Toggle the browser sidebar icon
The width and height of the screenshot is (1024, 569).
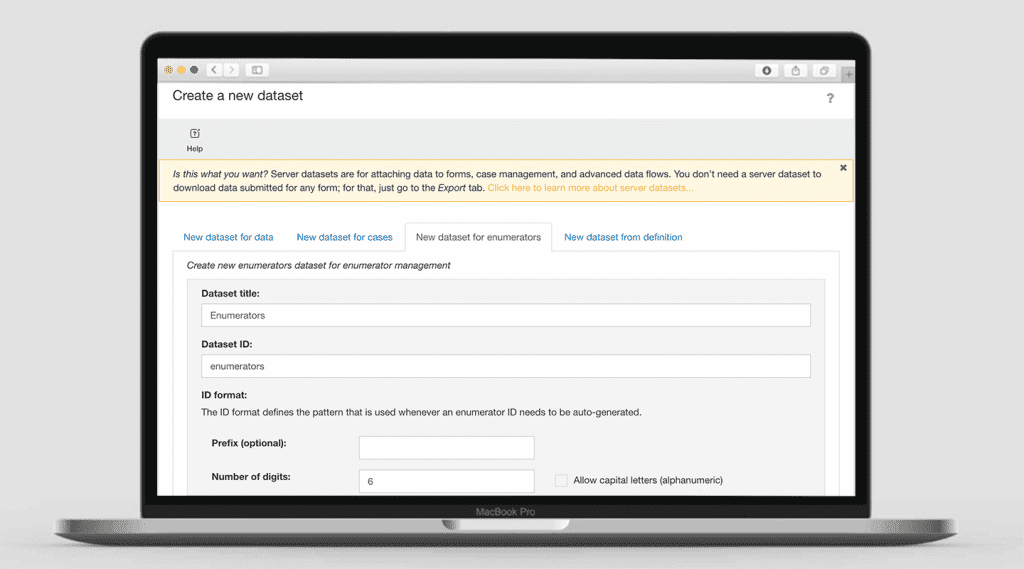tap(257, 70)
